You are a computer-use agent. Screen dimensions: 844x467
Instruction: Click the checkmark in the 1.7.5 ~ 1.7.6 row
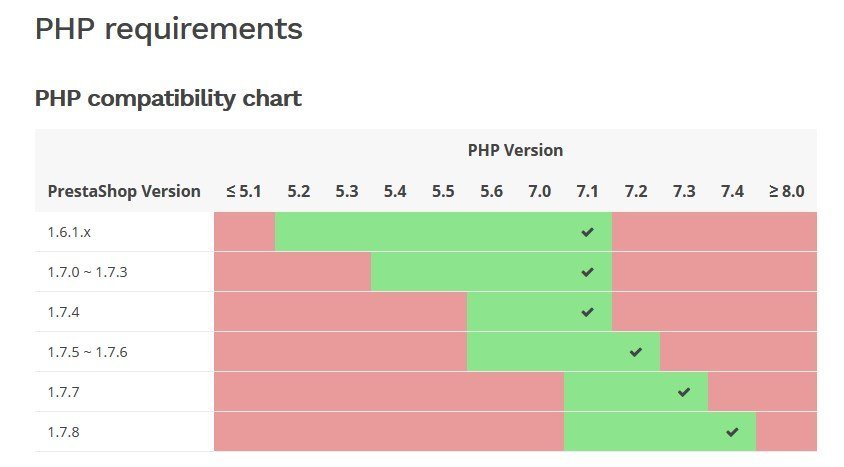[635, 352]
